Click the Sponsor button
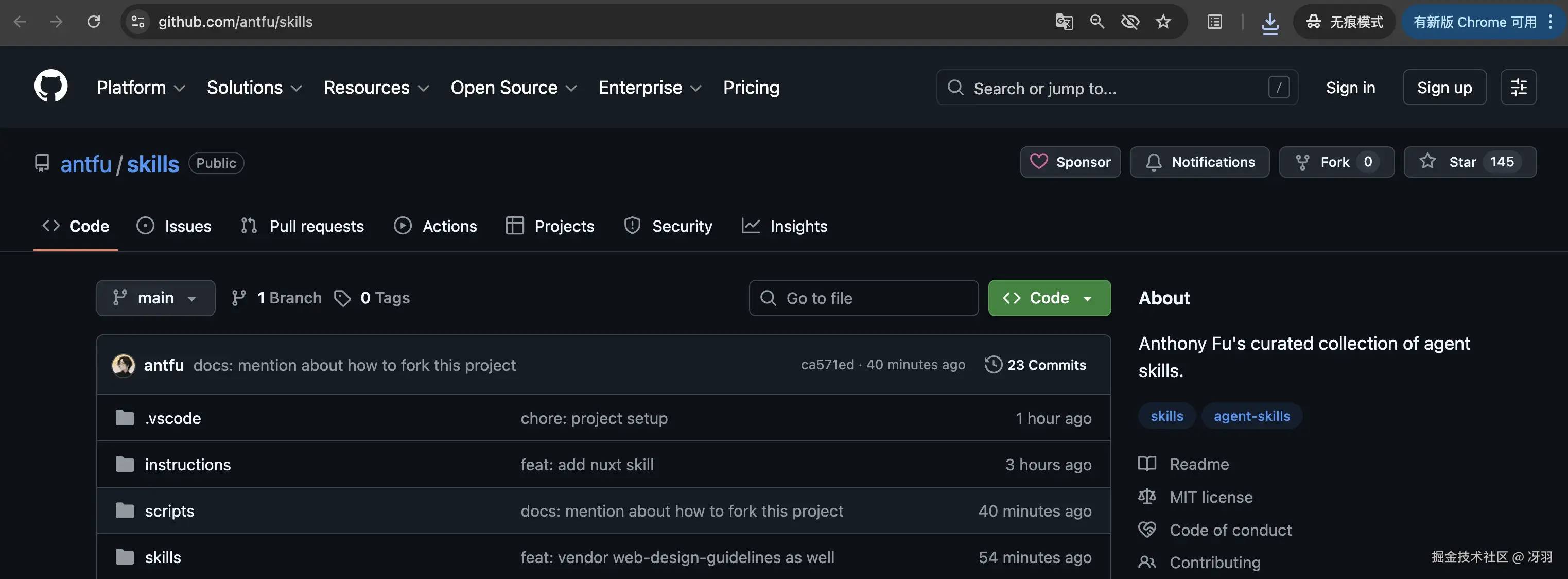This screenshot has height=579, width=1568. point(1070,162)
